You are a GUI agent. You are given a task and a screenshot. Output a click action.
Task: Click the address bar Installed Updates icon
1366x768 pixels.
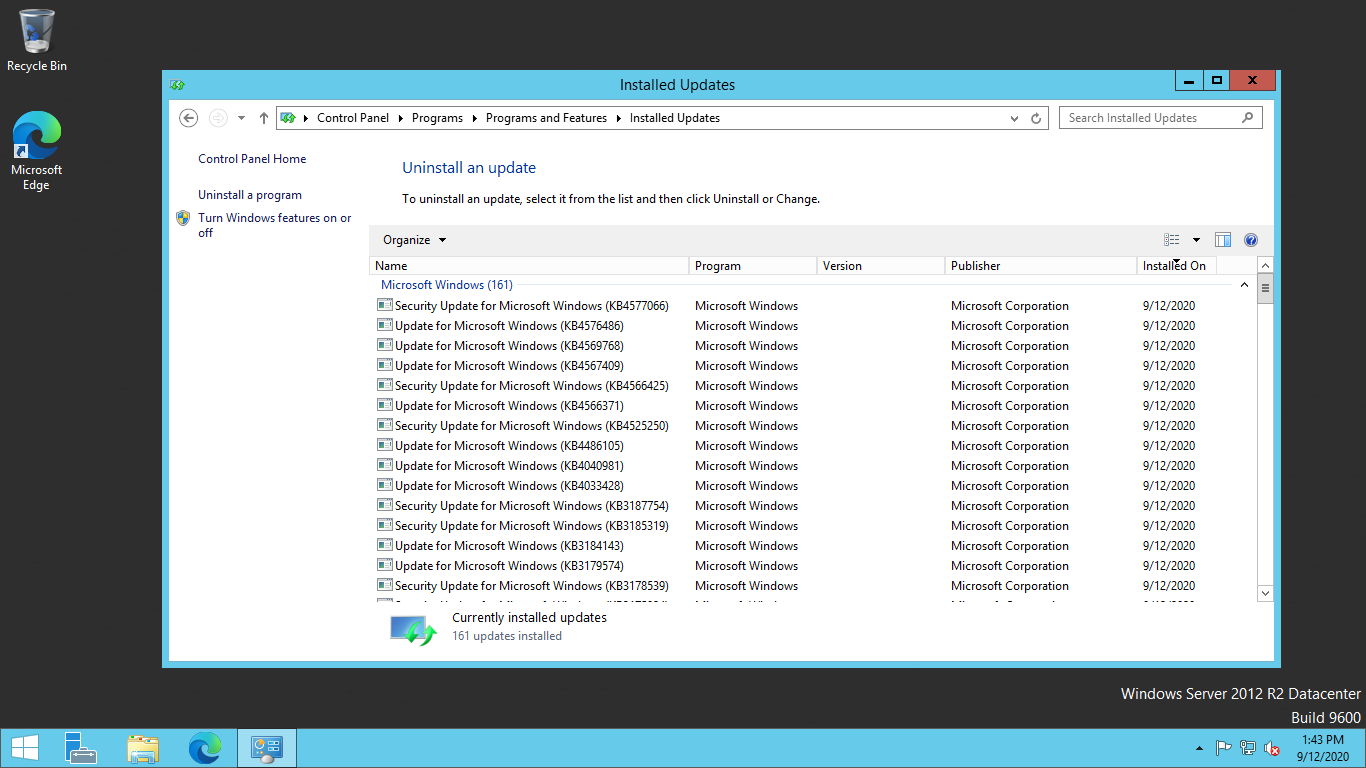pyautogui.click(x=288, y=118)
